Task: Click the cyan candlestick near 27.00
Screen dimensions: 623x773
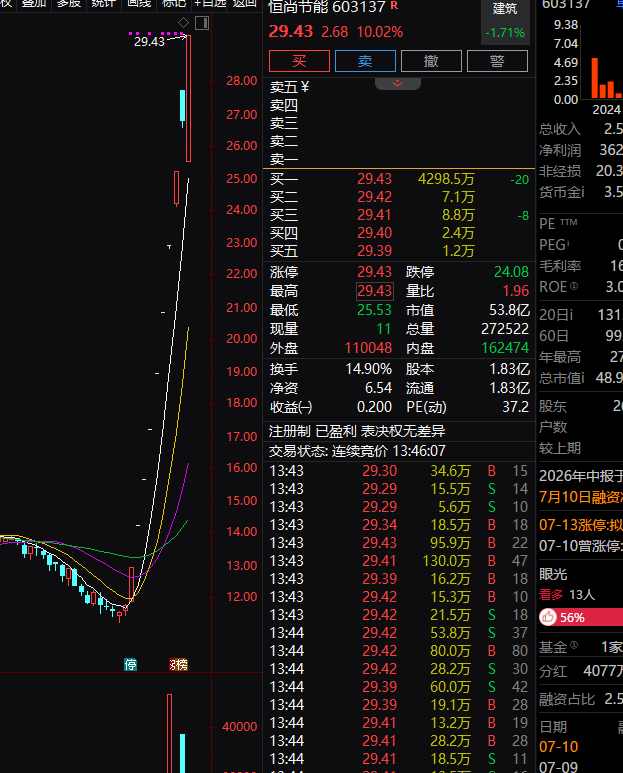Action: (182, 106)
